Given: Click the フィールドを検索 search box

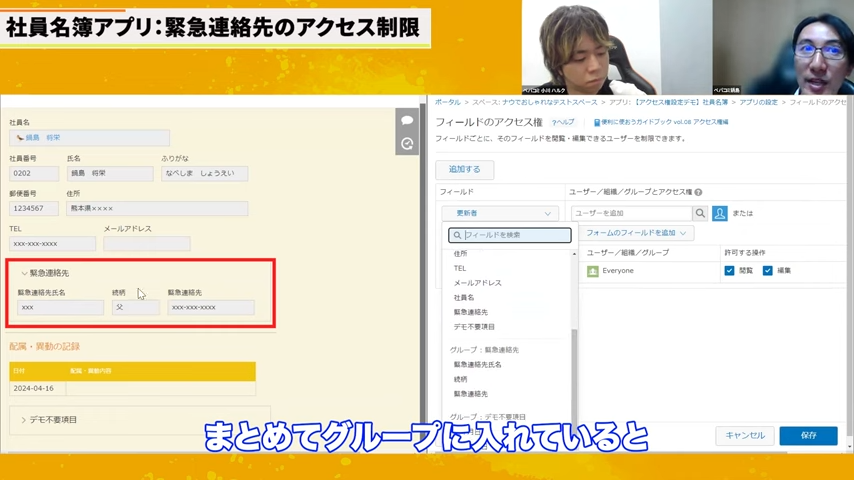Looking at the screenshot, I should pos(510,235).
